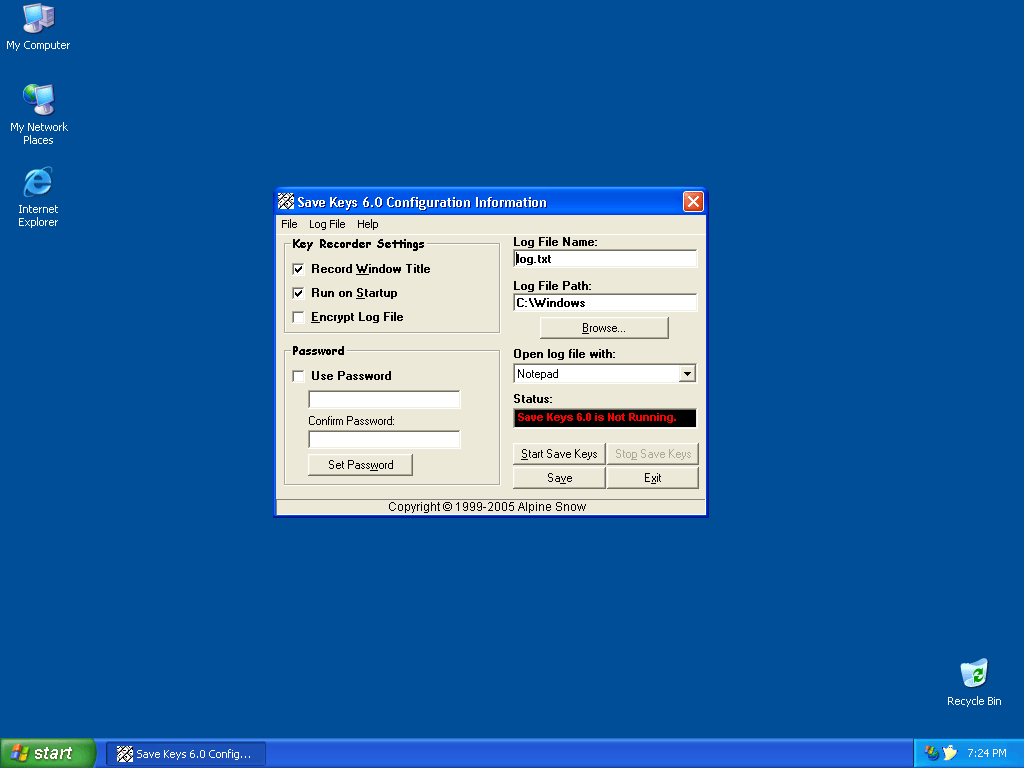Image resolution: width=1024 pixels, height=768 pixels.
Task: Open the My Computer desktop icon
Action: coord(38,20)
